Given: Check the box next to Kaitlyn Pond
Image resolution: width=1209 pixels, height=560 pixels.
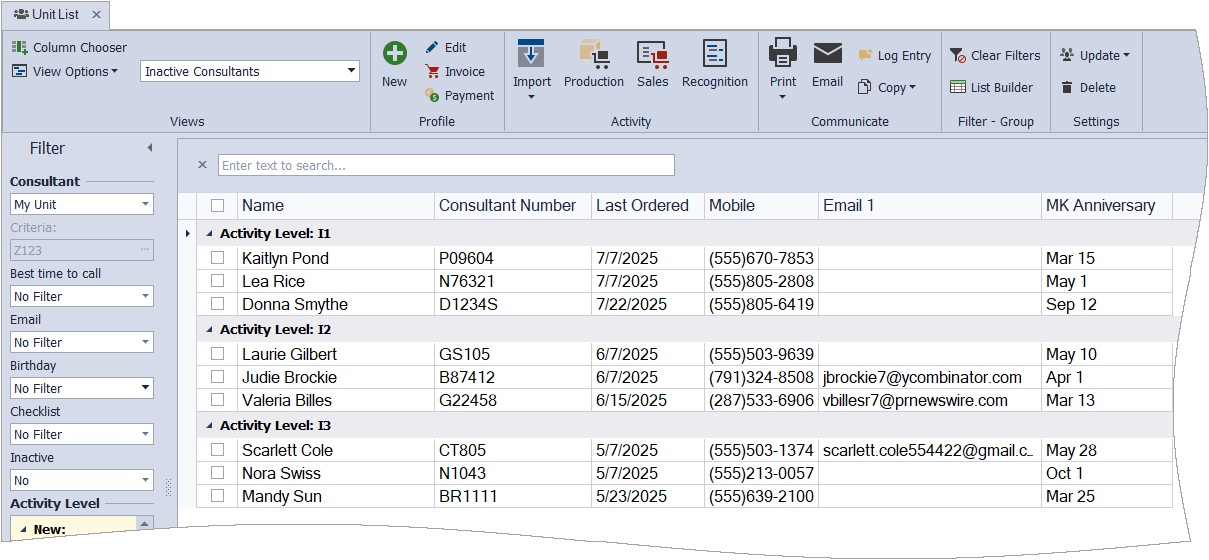Looking at the screenshot, I should (x=217, y=258).
